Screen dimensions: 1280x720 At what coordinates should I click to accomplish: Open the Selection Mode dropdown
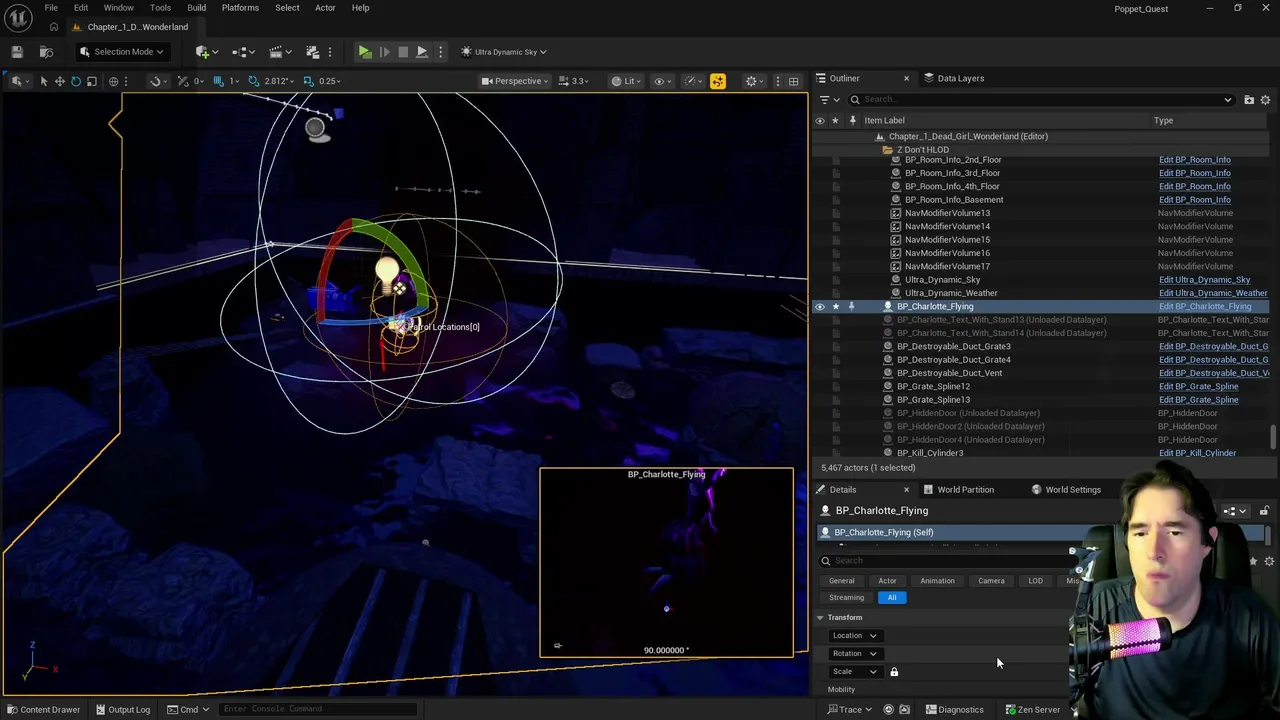tap(121, 52)
